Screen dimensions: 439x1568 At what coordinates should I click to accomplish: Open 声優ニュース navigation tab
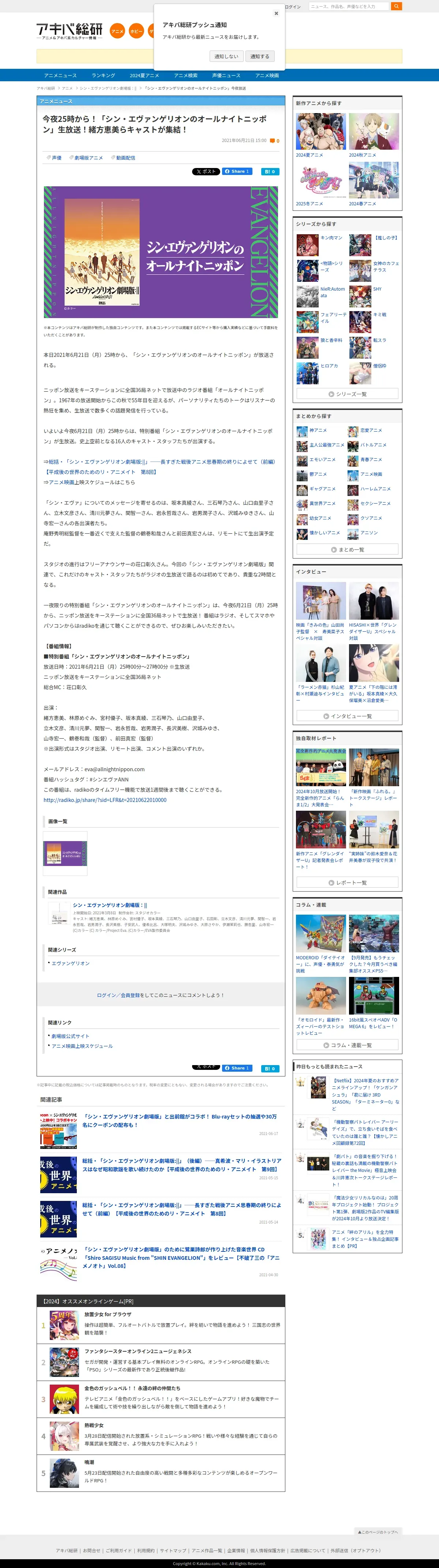click(226, 75)
